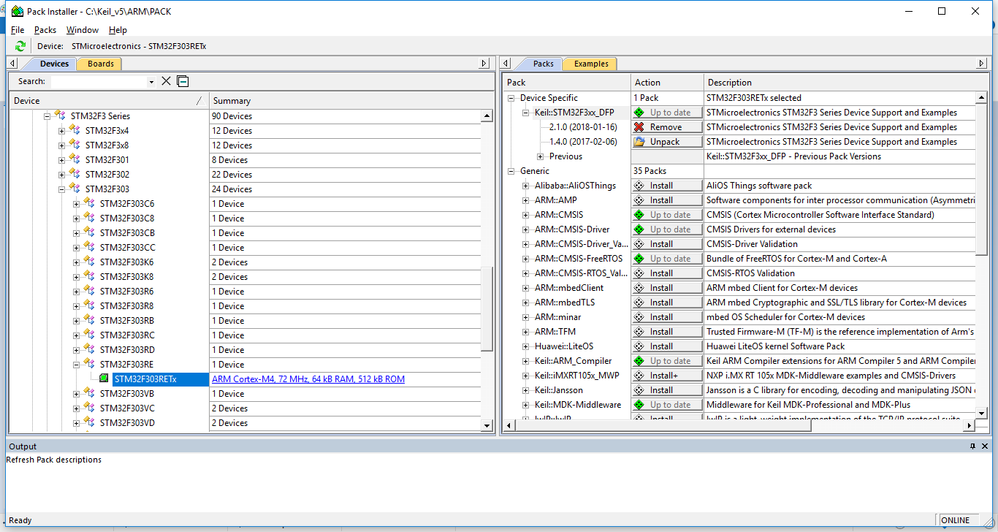998x532 pixels.
Task: Expand the STM32F303CB node
Action: click(76, 234)
